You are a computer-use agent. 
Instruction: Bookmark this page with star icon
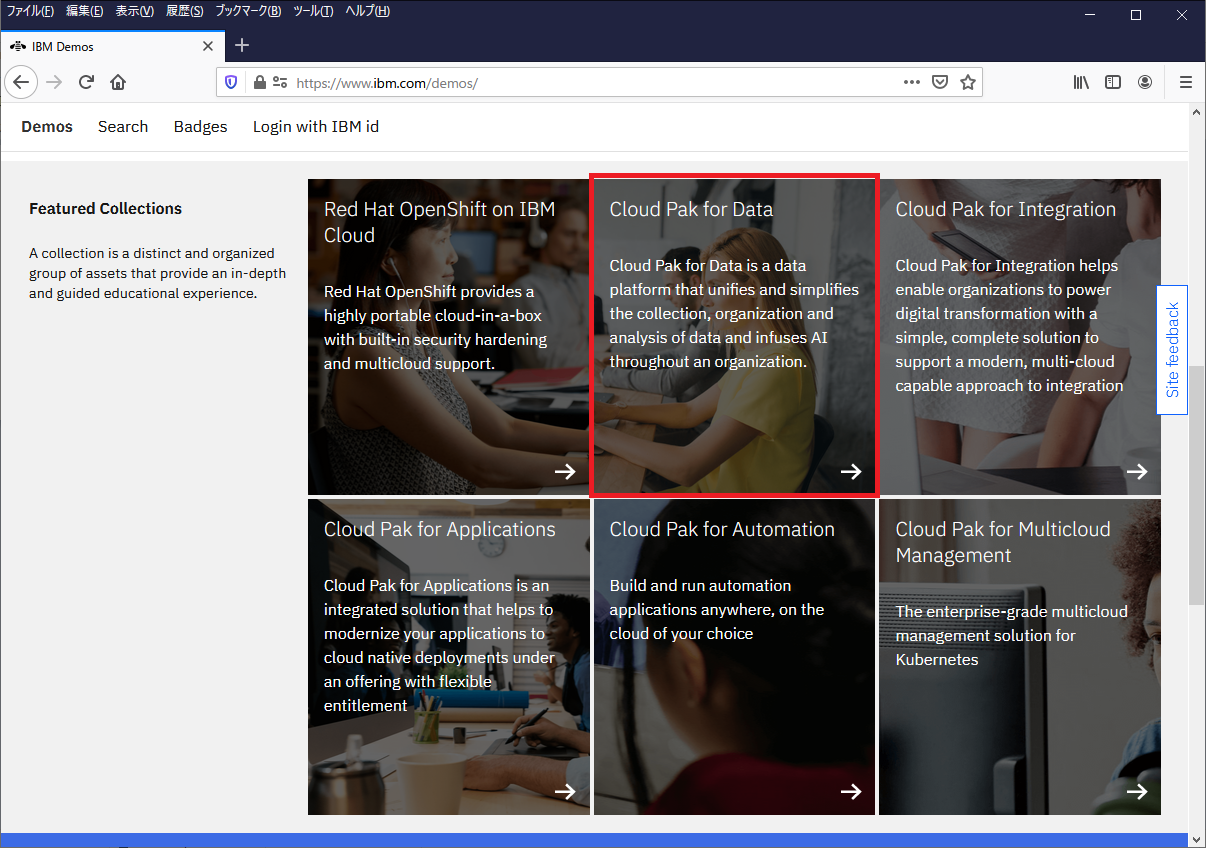967,82
